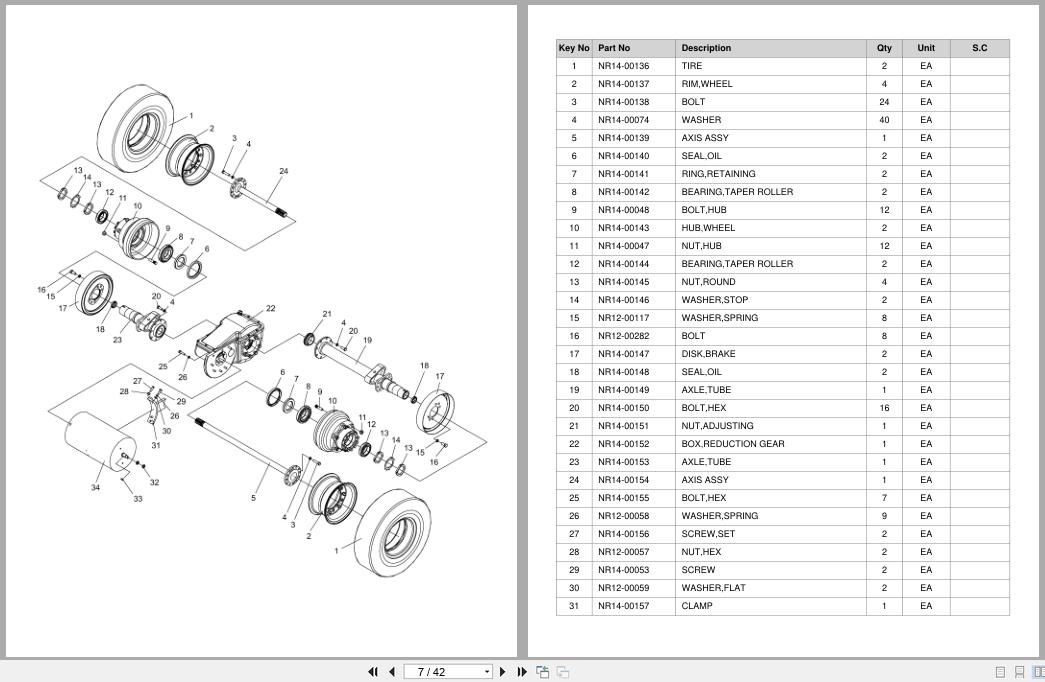The height and width of the screenshot is (682, 1045).
Task: Select the SCREW,SET description
Action: tap(707, 534)
